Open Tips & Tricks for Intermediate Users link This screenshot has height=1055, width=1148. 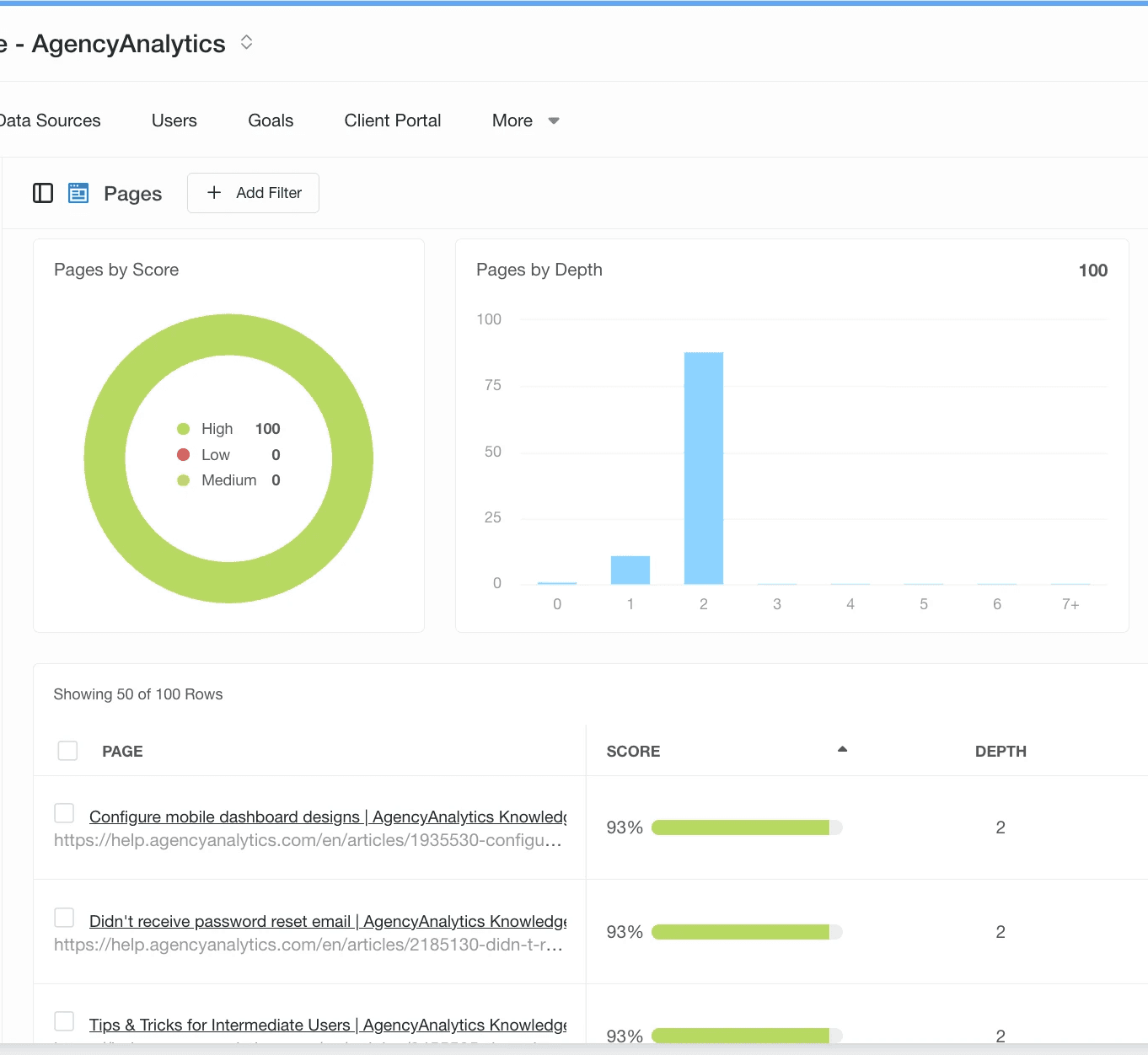328,1025
